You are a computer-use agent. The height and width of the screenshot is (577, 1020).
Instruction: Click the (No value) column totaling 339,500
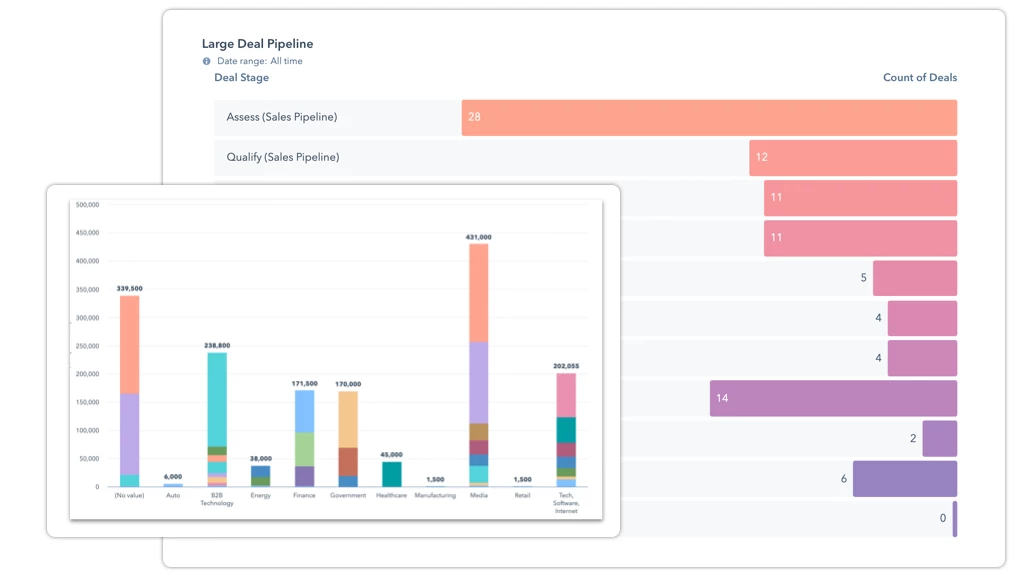[129, 391]
